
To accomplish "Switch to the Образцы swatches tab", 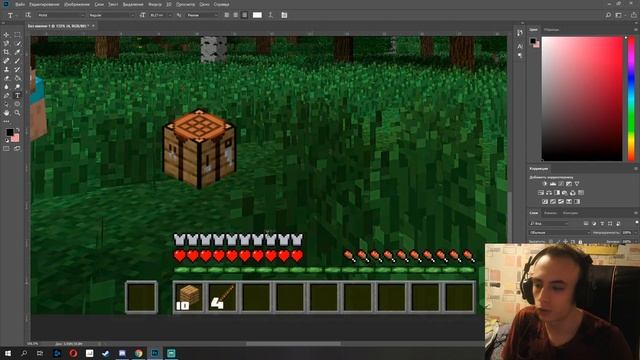I will click(551, 30).
